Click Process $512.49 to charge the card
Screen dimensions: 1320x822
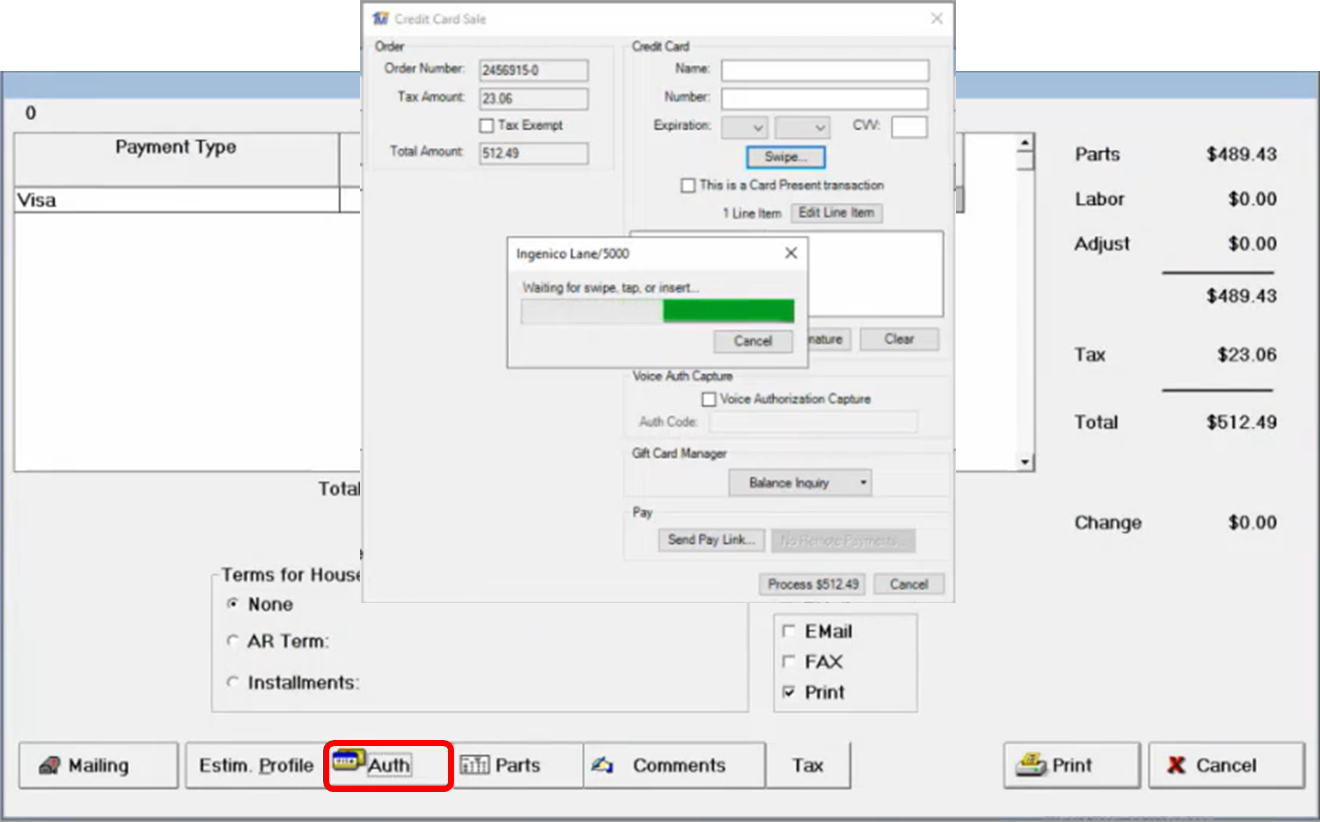pyautogui.click(x=813, y=584)
